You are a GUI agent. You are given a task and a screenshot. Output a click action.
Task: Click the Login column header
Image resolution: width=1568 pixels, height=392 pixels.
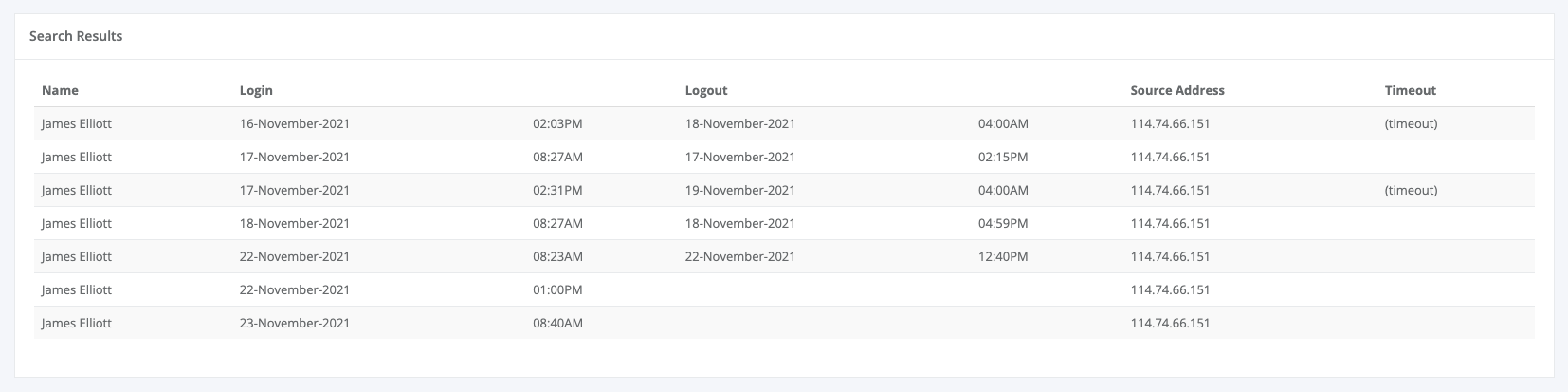pos(256,90)
